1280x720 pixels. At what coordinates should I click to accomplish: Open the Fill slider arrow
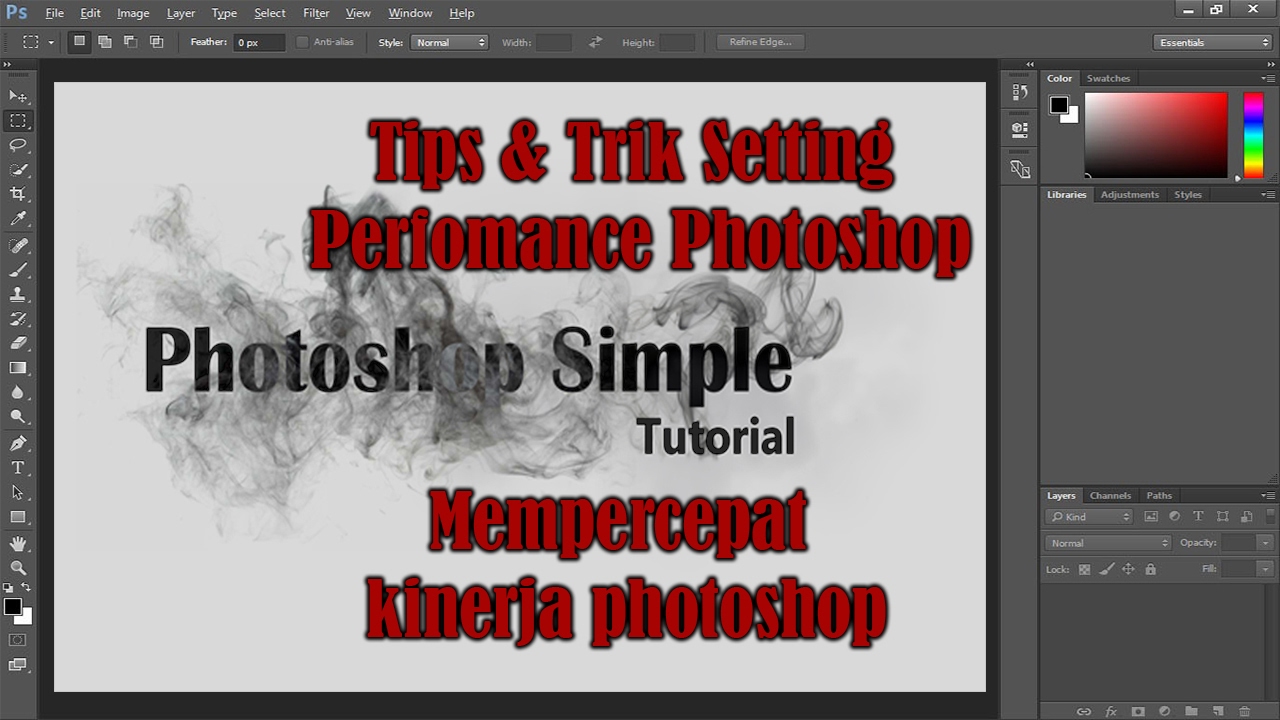[x=1265, y=569]
